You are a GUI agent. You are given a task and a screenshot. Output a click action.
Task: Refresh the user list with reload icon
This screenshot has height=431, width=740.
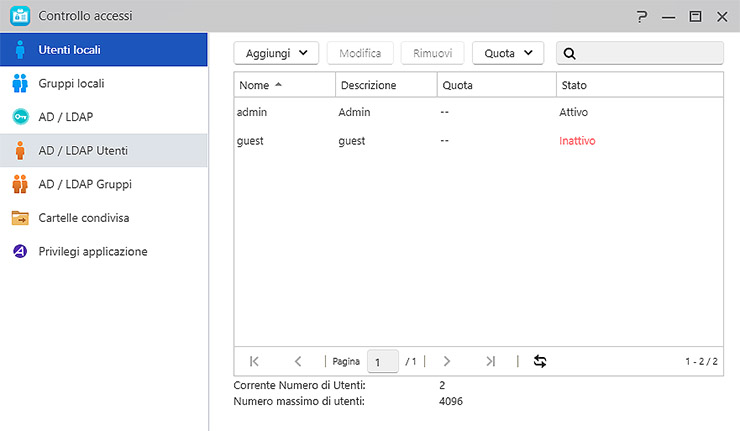coord(540,361)
